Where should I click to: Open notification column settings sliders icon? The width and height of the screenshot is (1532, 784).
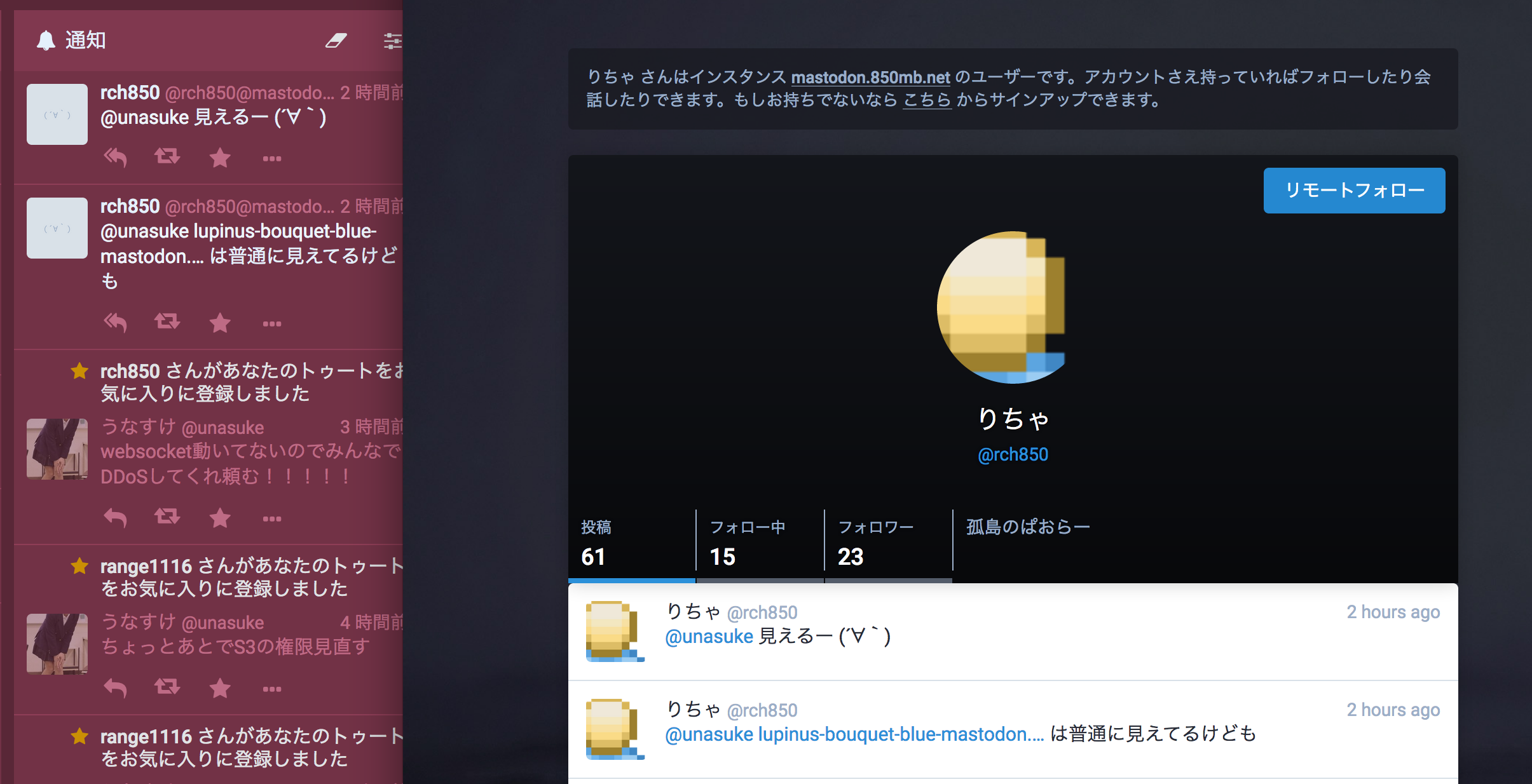393,41
